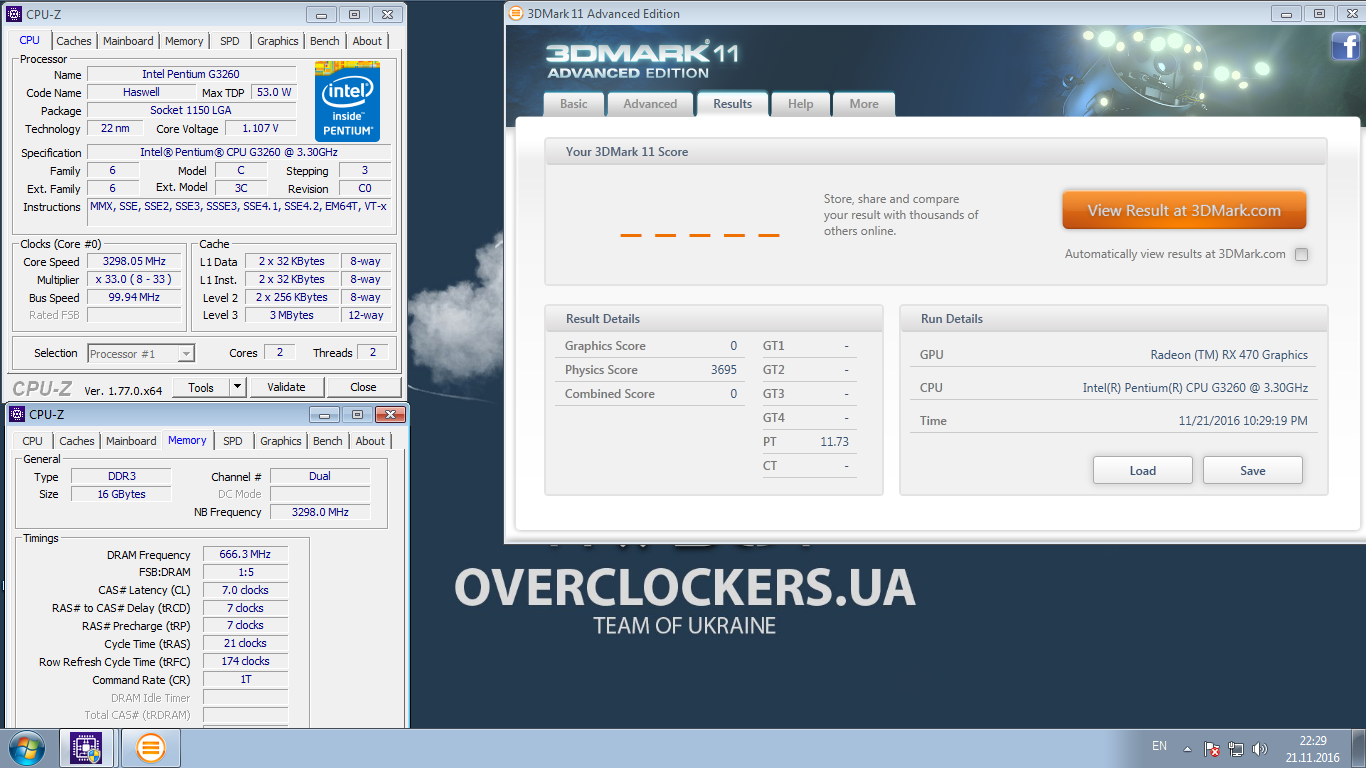Click View Result at 3DMark.com button
Viewport: 1366px width, 768px height.
click(1184, 210)
